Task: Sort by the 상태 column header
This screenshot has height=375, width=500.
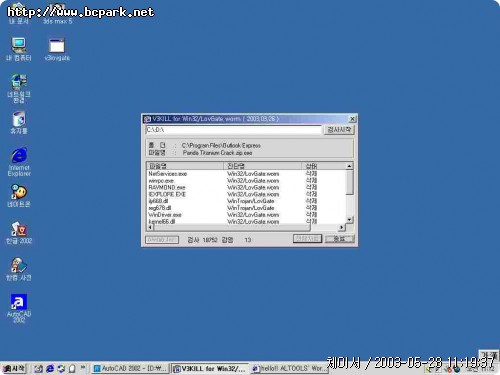Action: (324, 166)
